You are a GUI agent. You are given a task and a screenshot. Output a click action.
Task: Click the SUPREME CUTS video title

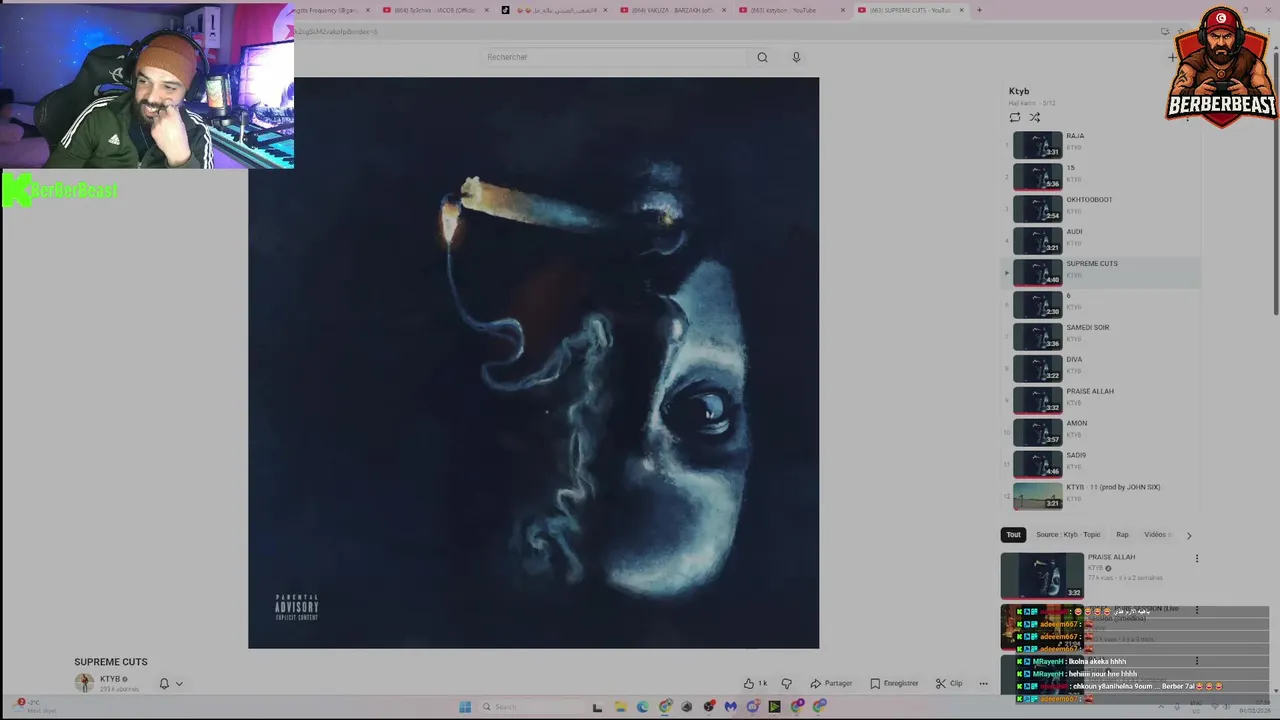(111, 662)
